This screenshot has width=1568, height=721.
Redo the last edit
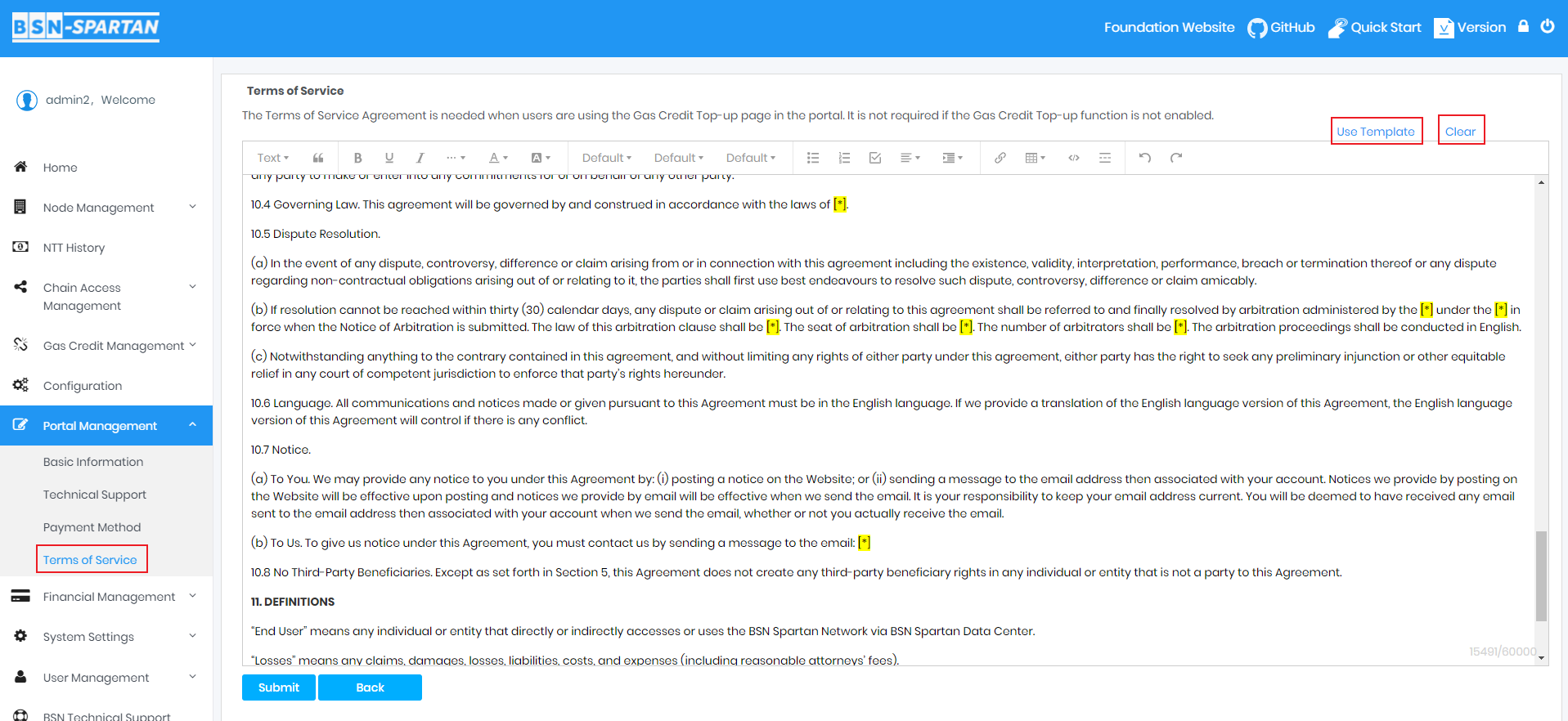(x=1175, y=158)
